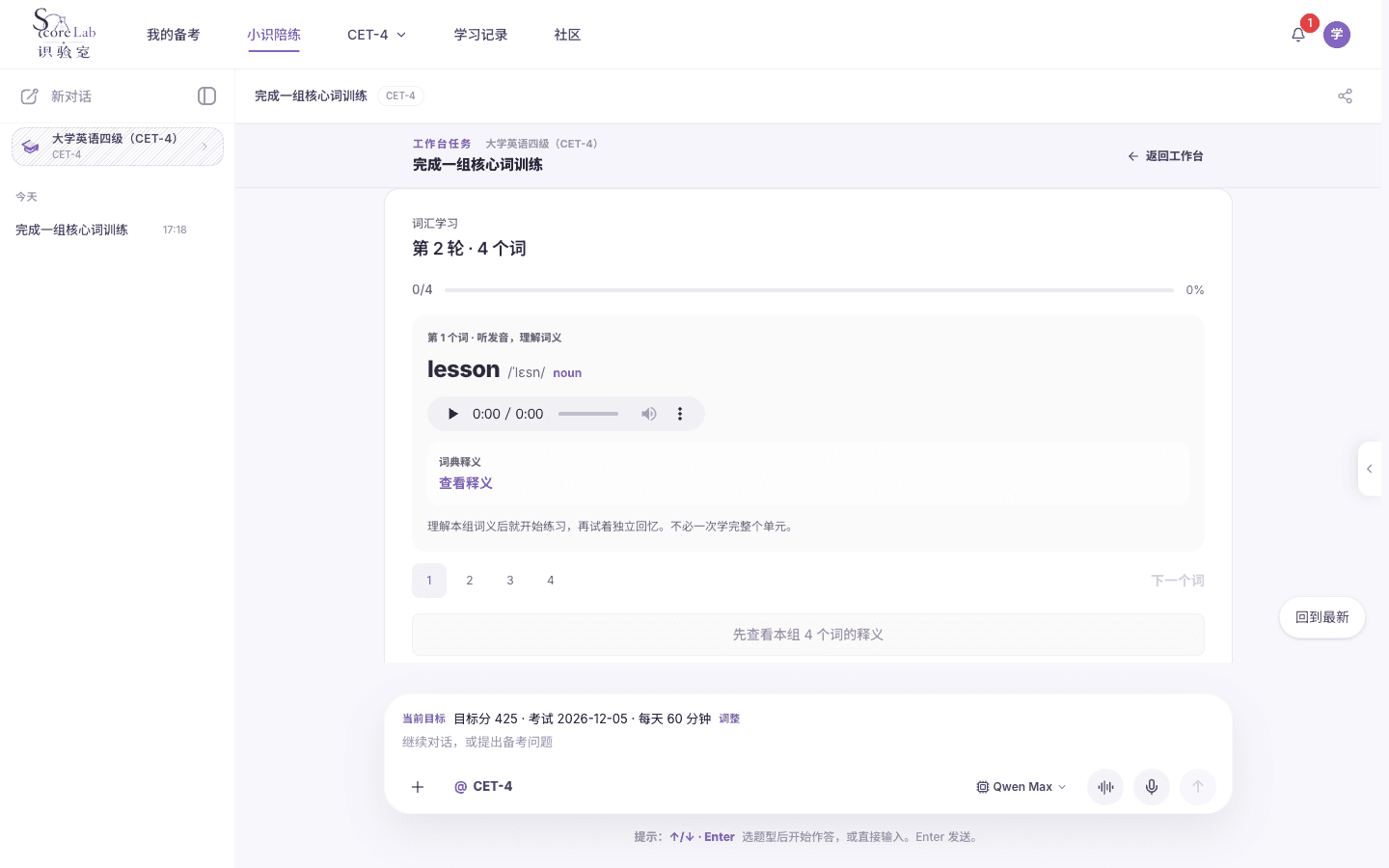Mute the audio player volume
Viewport: 1389px width, 868px height.
[649, 414]
